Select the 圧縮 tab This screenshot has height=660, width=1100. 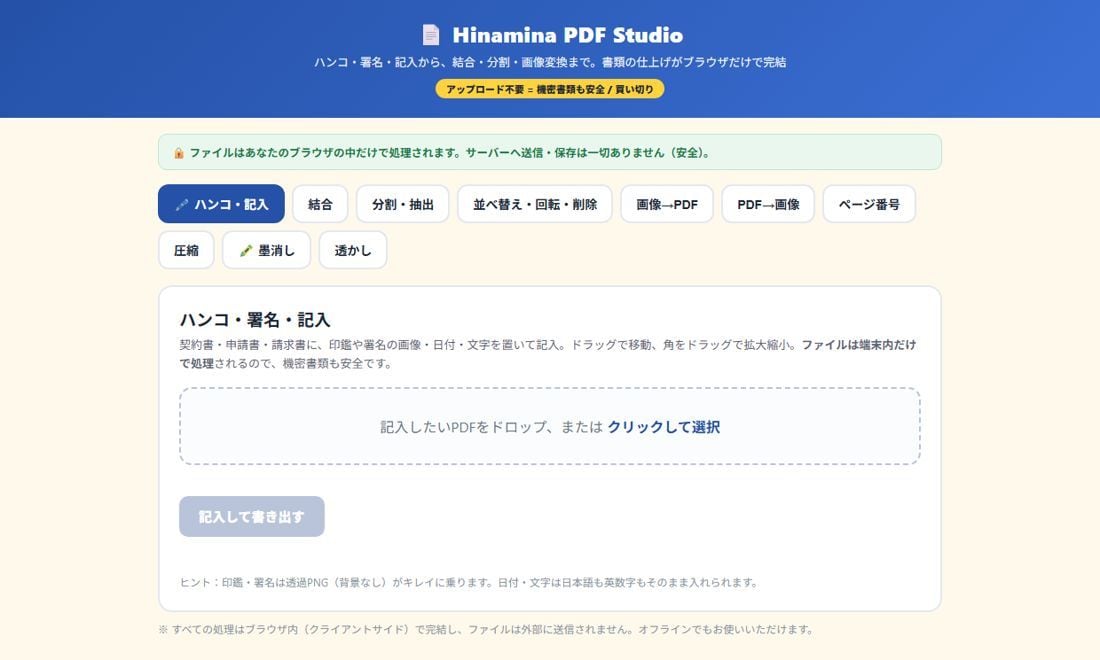coord(186,250)
